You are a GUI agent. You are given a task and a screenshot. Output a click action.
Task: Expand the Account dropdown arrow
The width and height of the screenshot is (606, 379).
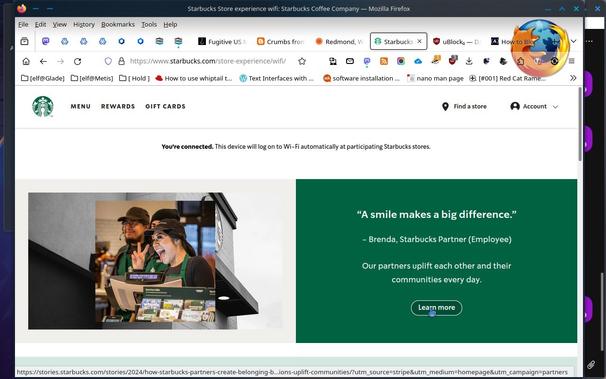(555, 107)
